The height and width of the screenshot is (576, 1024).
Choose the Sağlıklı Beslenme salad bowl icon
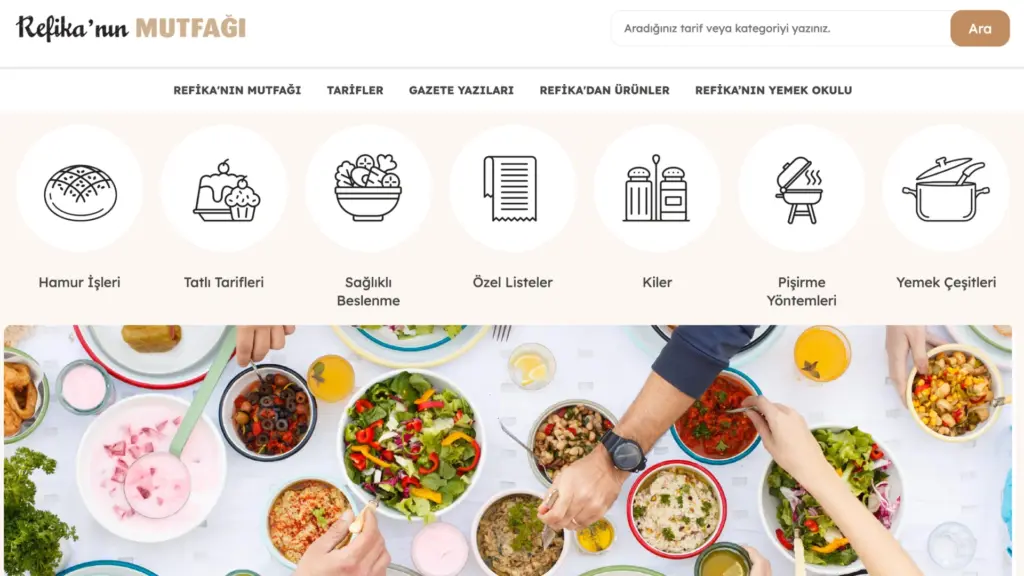click(x=368, y=189)
